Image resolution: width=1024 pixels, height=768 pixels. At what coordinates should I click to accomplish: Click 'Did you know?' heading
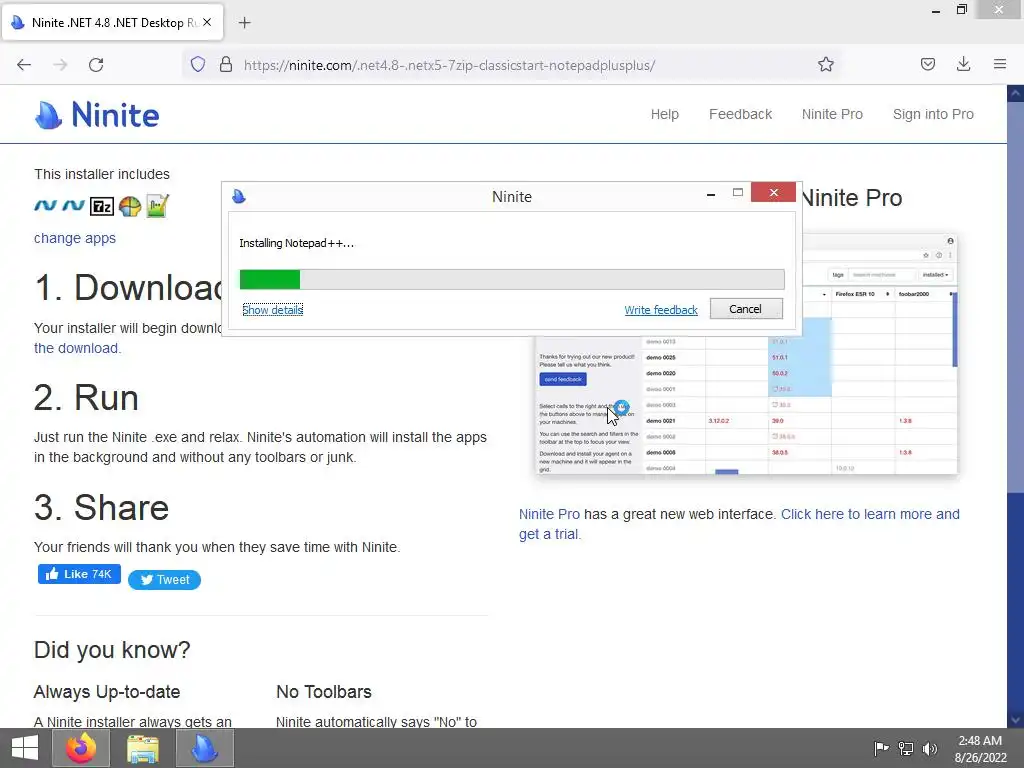pyautogui.click(x=112, y=650)
